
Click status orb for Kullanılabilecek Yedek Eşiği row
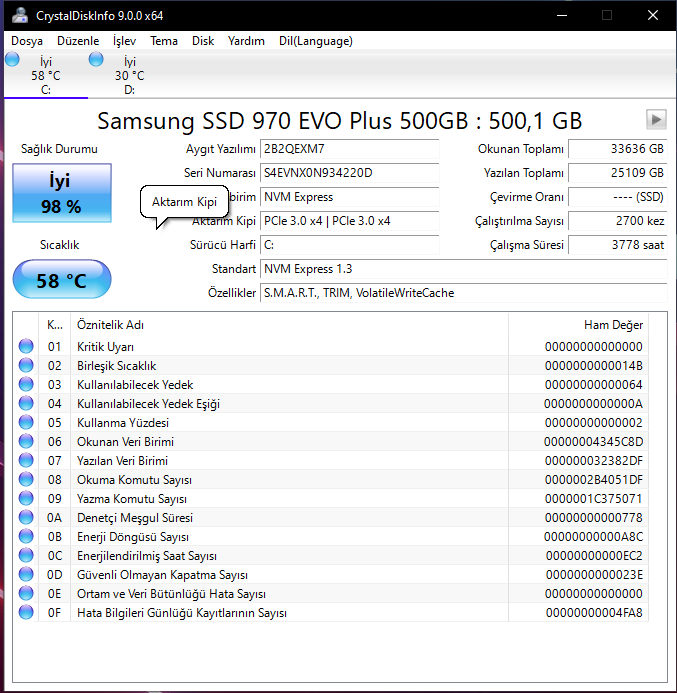(26, 403)
